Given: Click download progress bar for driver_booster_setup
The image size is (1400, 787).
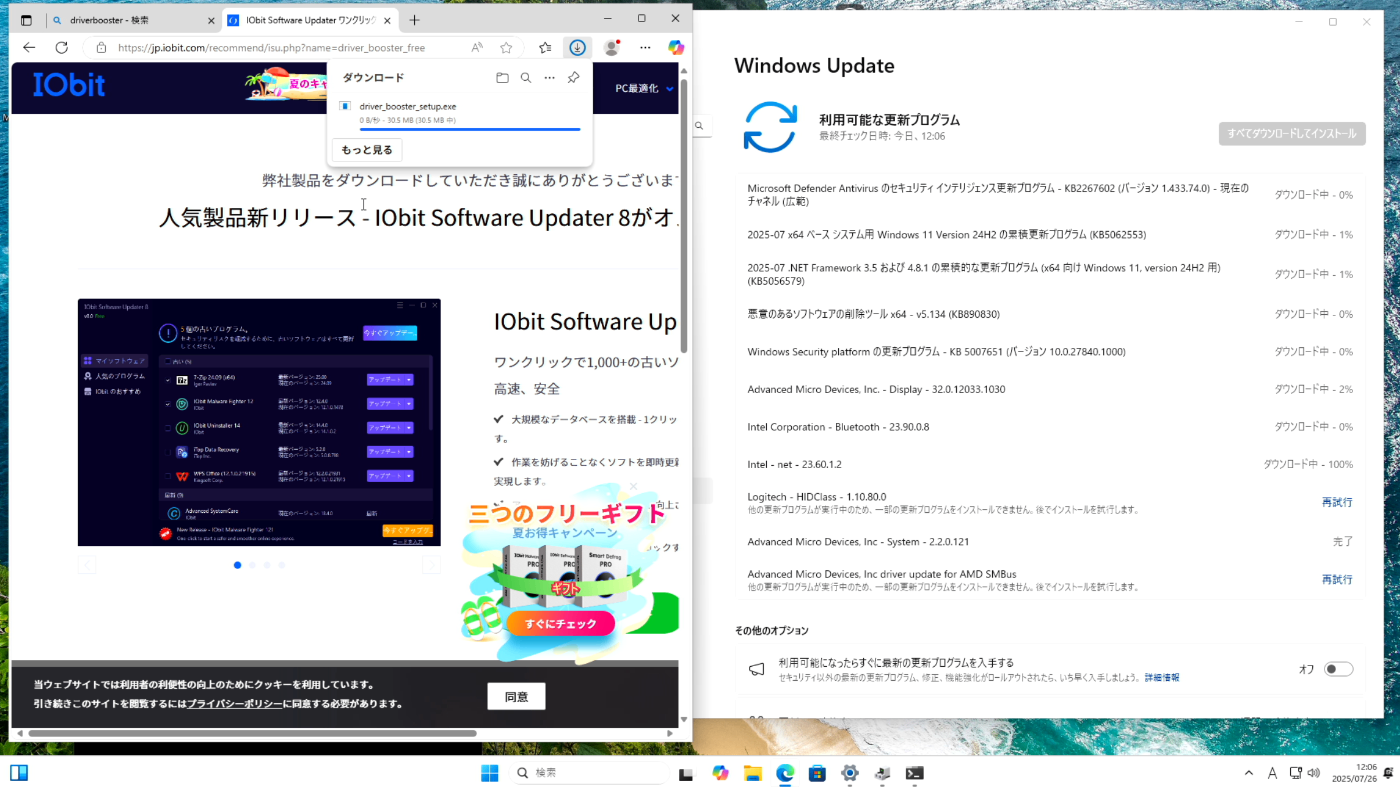Looking at the screenshot, I should (x=470, y=129).
